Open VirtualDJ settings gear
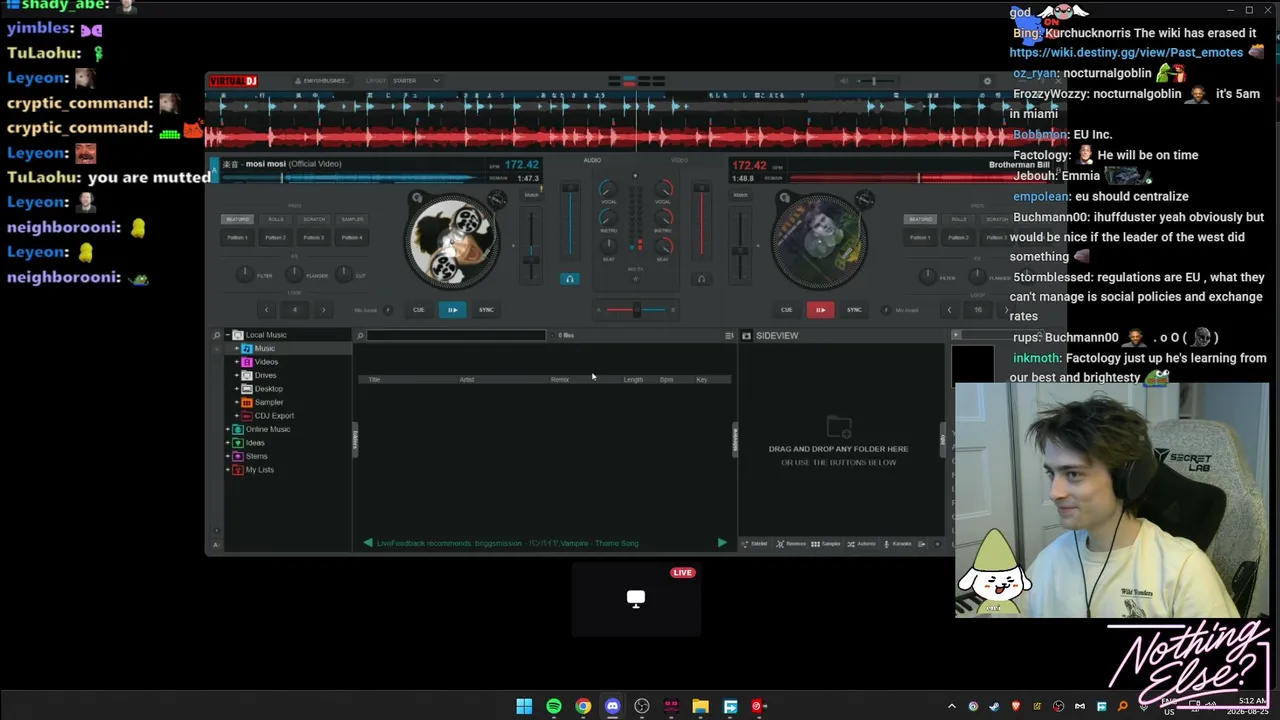 pos(987,81)
